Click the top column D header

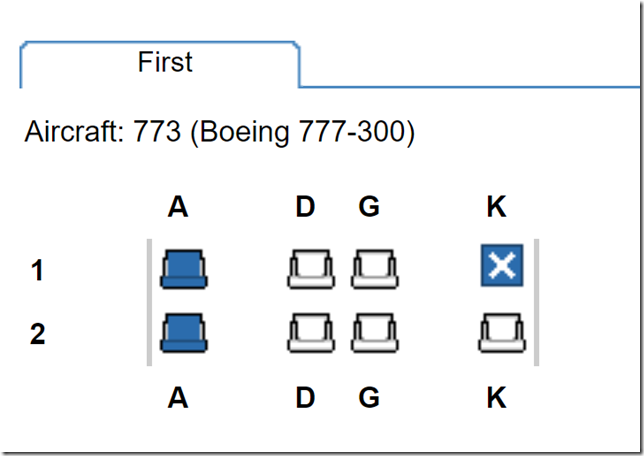tap(305, 207)
